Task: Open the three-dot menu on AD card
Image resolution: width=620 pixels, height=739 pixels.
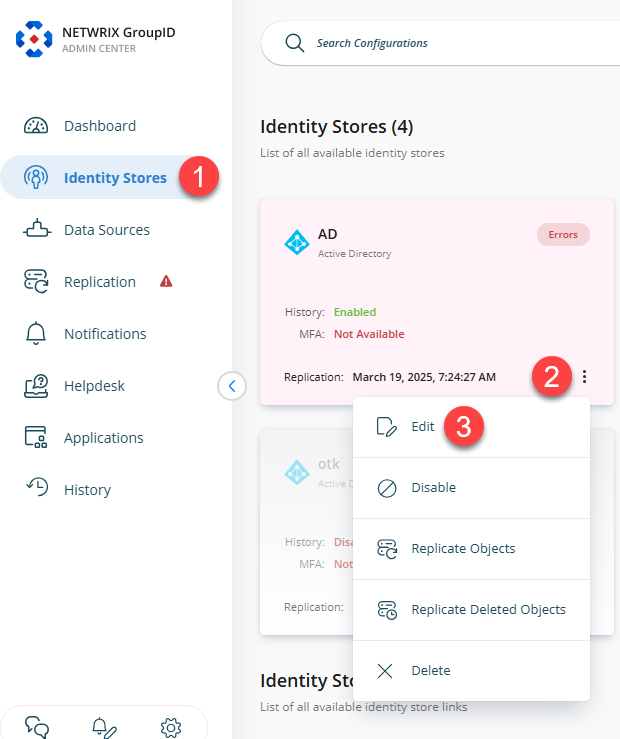Action: click(x=584, y=376)
